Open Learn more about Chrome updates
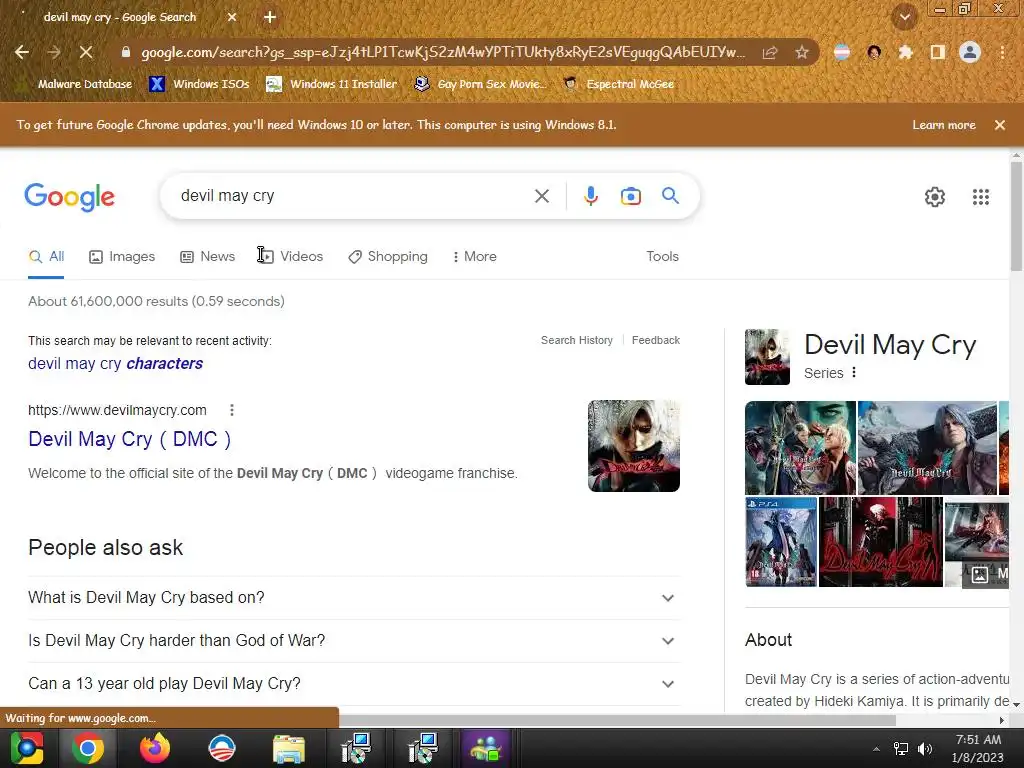 tap(944, 125)
